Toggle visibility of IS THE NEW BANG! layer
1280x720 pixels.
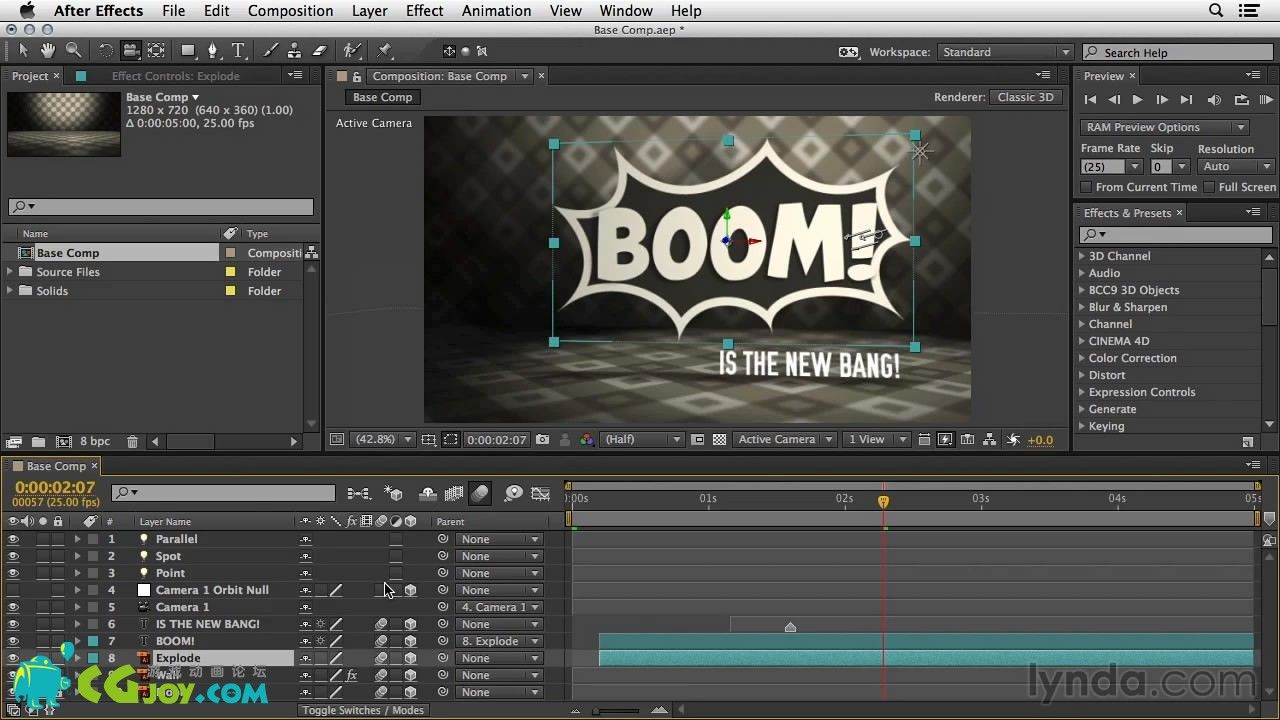pos(13,624)
